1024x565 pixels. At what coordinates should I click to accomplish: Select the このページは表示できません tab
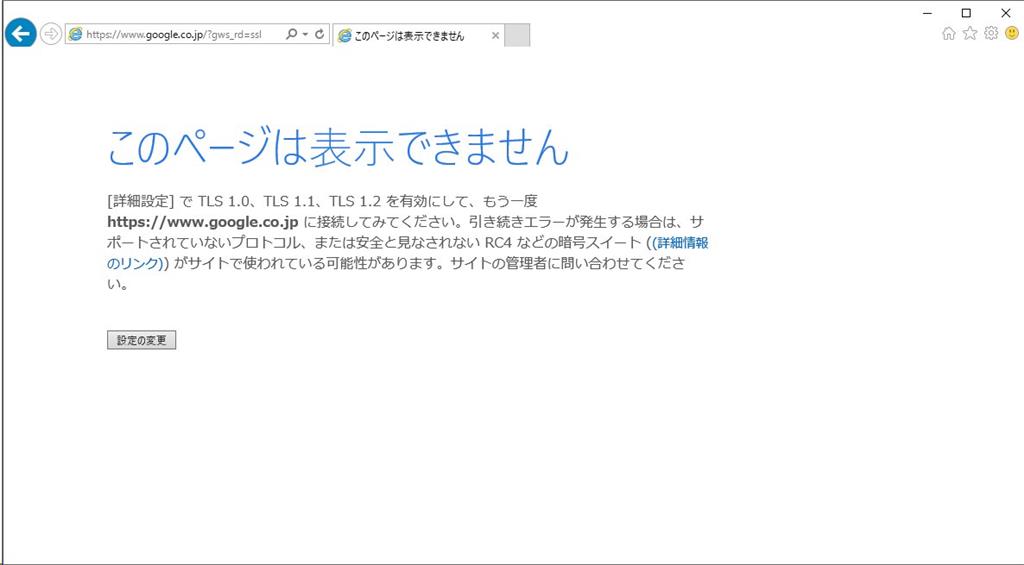pyautogui.click(x=418, y=36)
